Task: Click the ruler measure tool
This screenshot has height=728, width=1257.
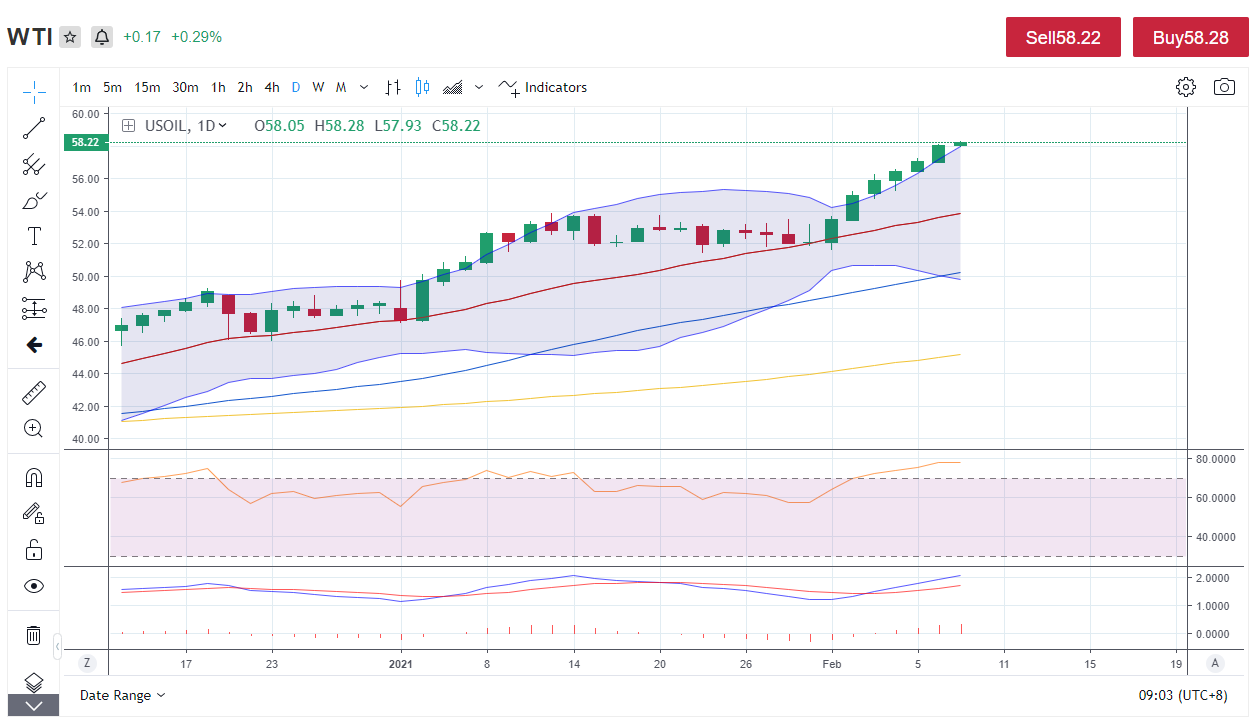Action: tap(34, 393)
